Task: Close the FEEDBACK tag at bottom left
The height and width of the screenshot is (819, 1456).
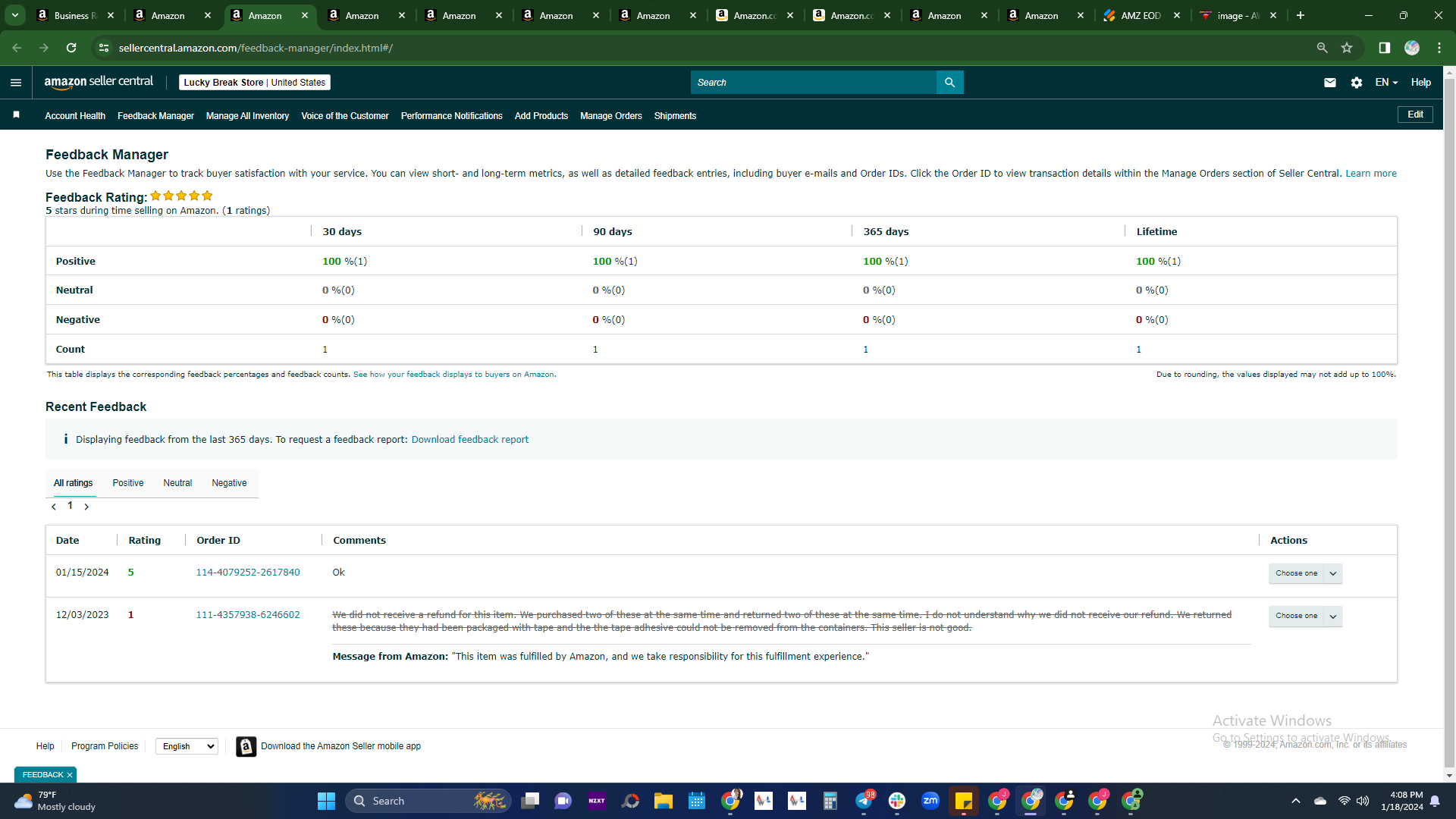Action: click(x=70, y=775)
